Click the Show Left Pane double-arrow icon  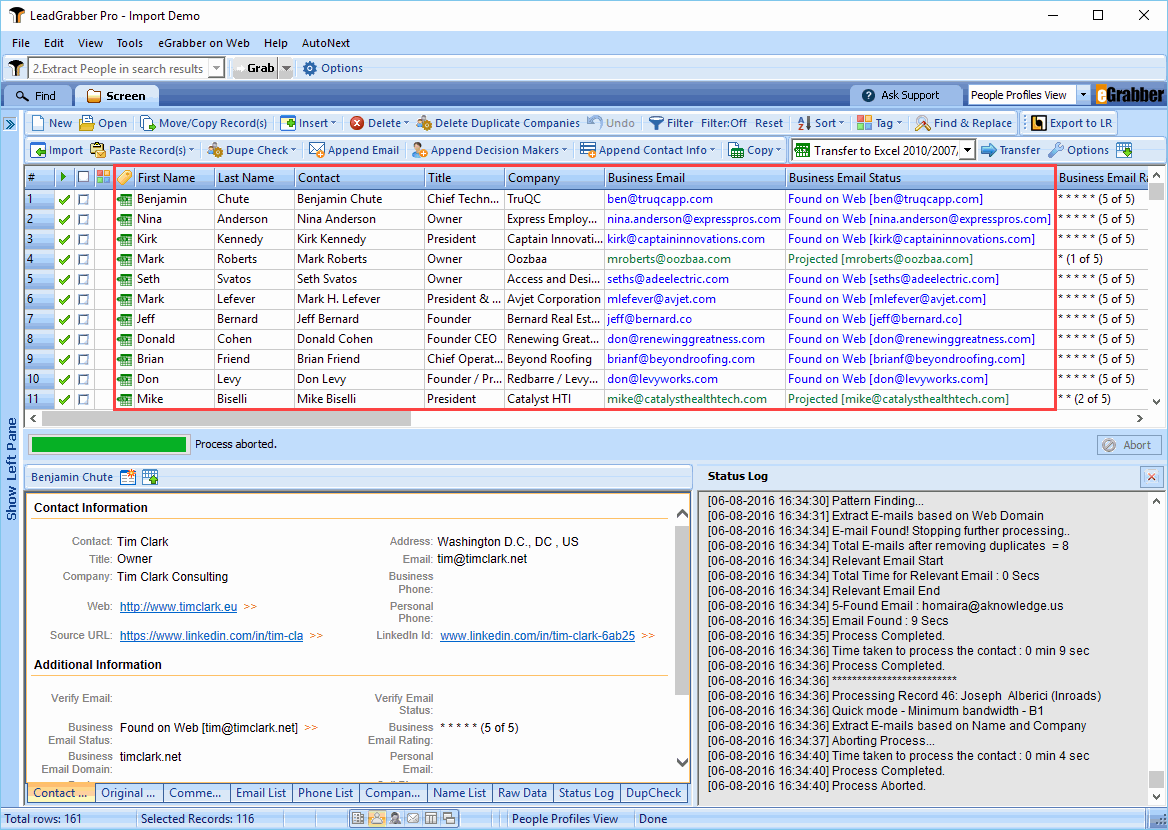(x=10, y=124)
